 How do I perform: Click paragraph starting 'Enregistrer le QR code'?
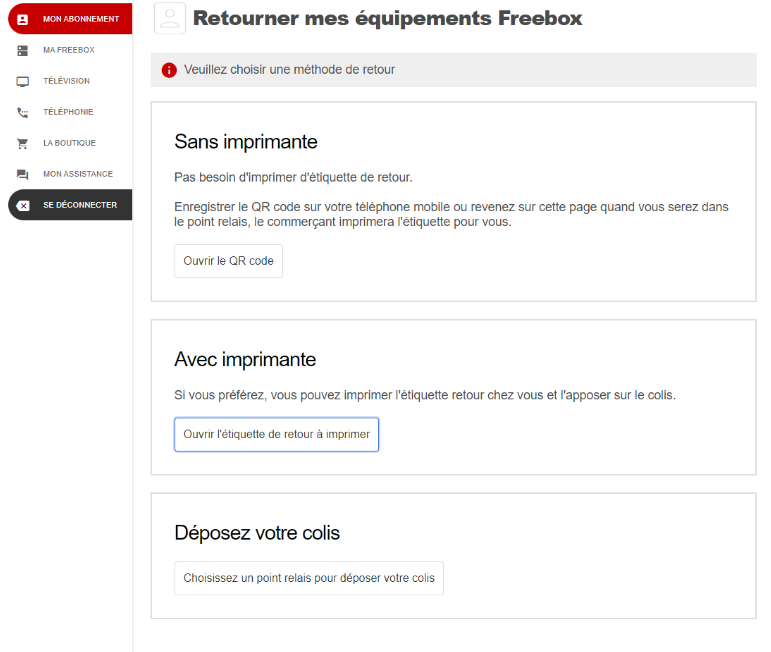click(451, 214)
